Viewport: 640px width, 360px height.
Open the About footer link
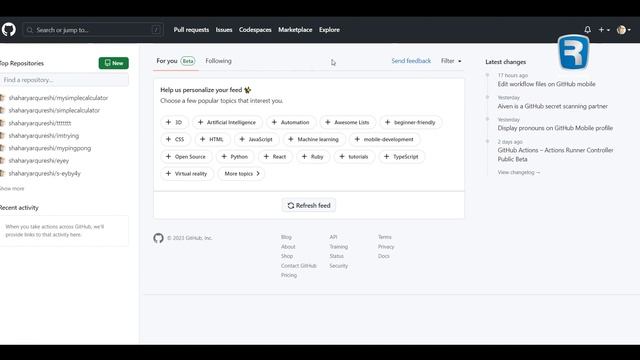288,247
